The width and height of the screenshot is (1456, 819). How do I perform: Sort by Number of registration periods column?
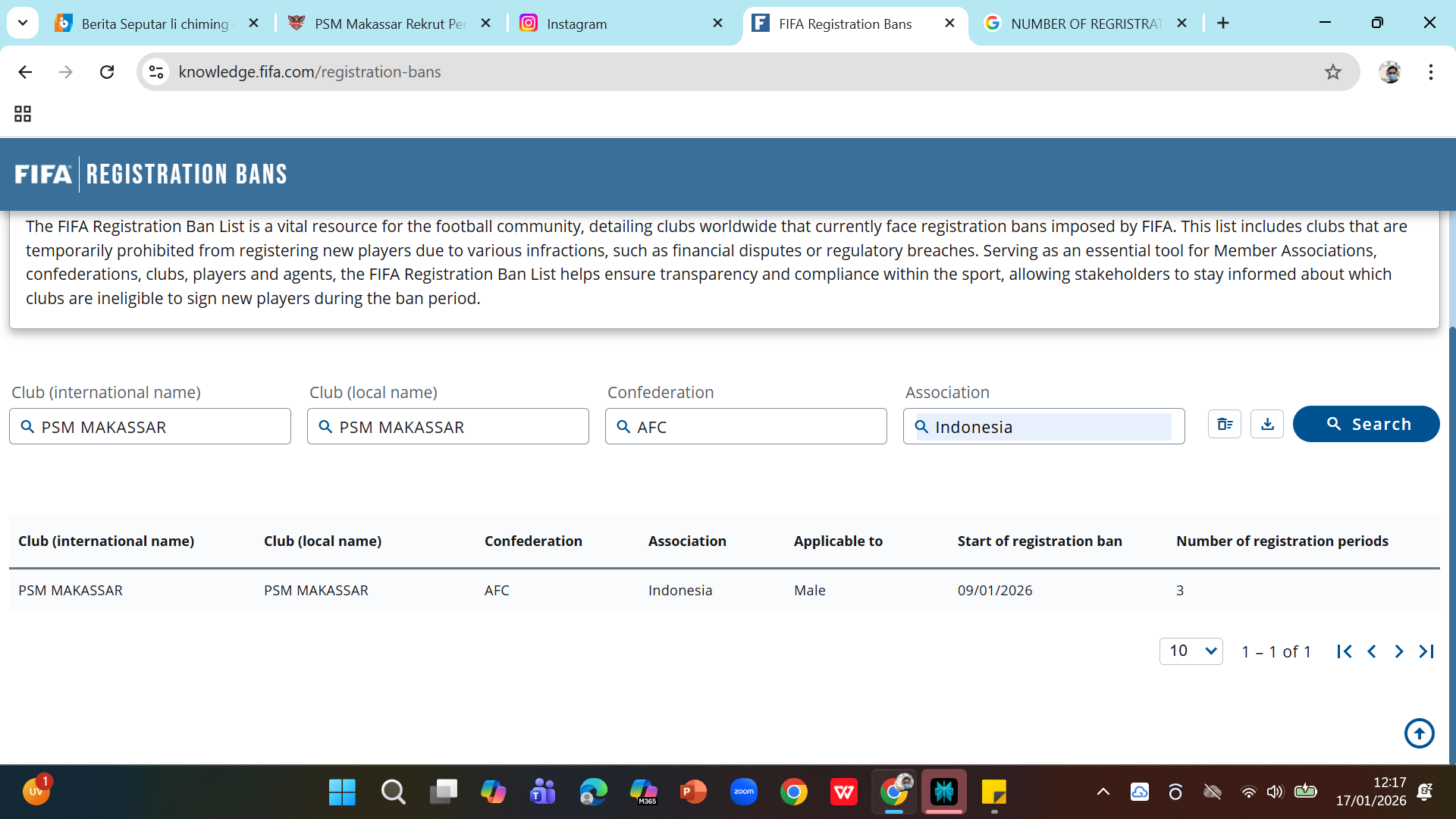1282,541
